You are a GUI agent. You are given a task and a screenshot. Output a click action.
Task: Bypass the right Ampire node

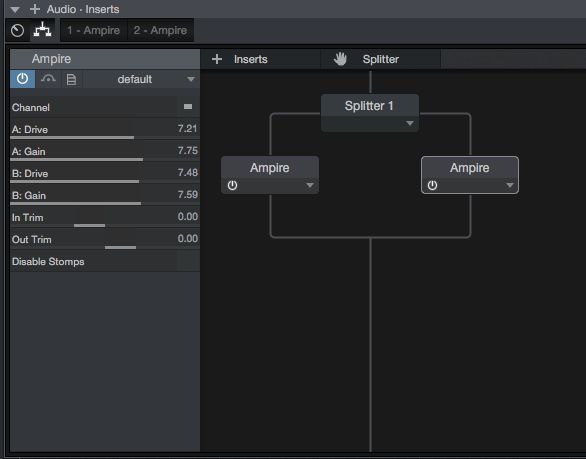(x=432, y=185)
